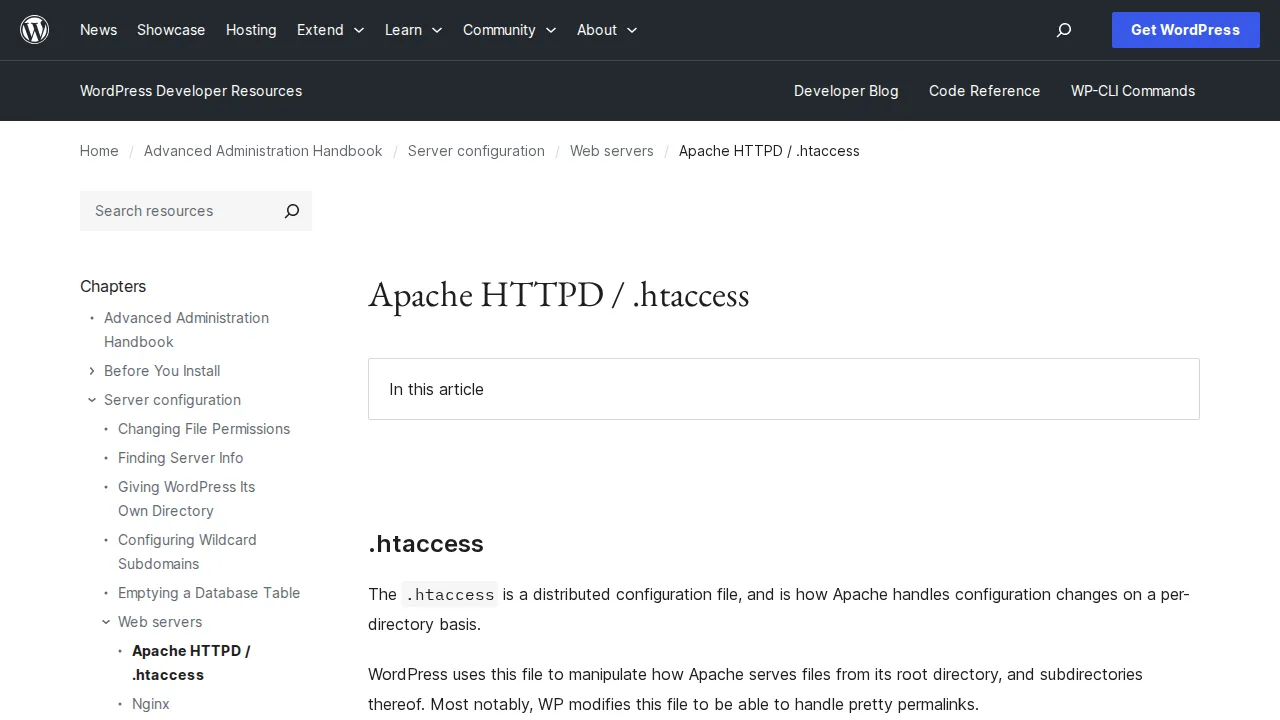Viewport: 1280px width, 720px height.
Task: Click the magnifier icon in Search resources
Action: point(291,211)
